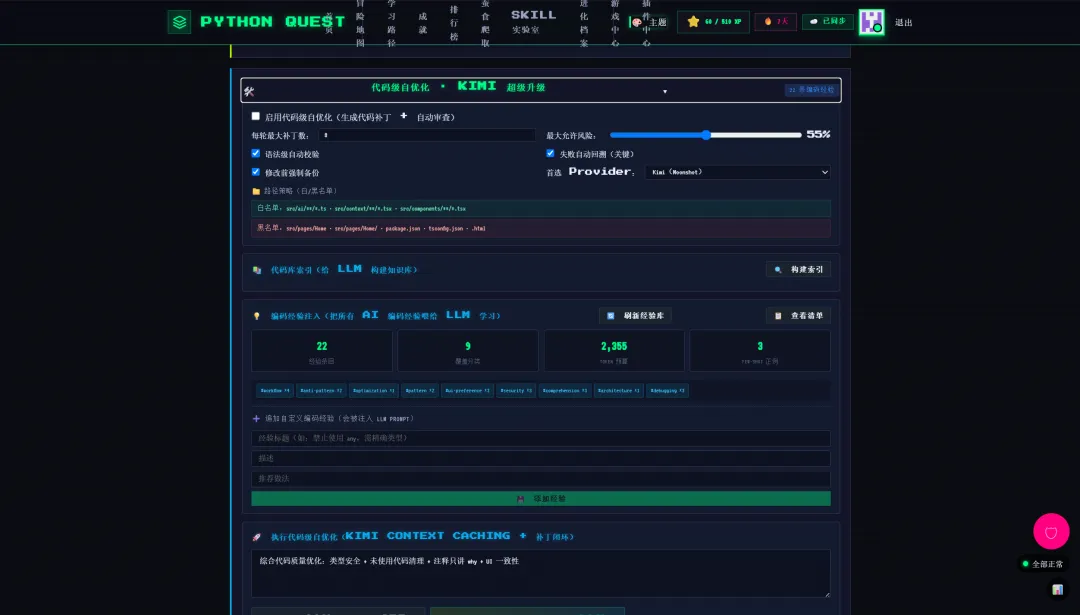
Task: Click the books icon beside 代码库索引
Action: pos(257,270)
